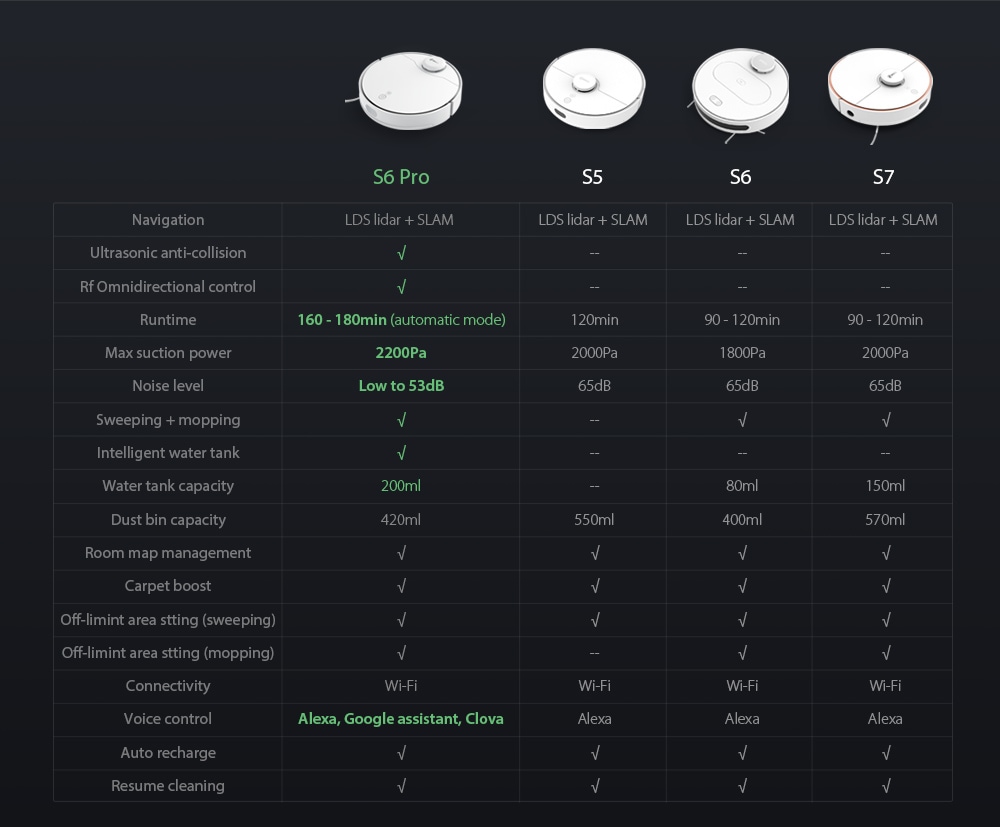Click the S7 robot vacuum image
Image resolution: width=1000 pixels, height=827 pixels.
coord(880,89)
